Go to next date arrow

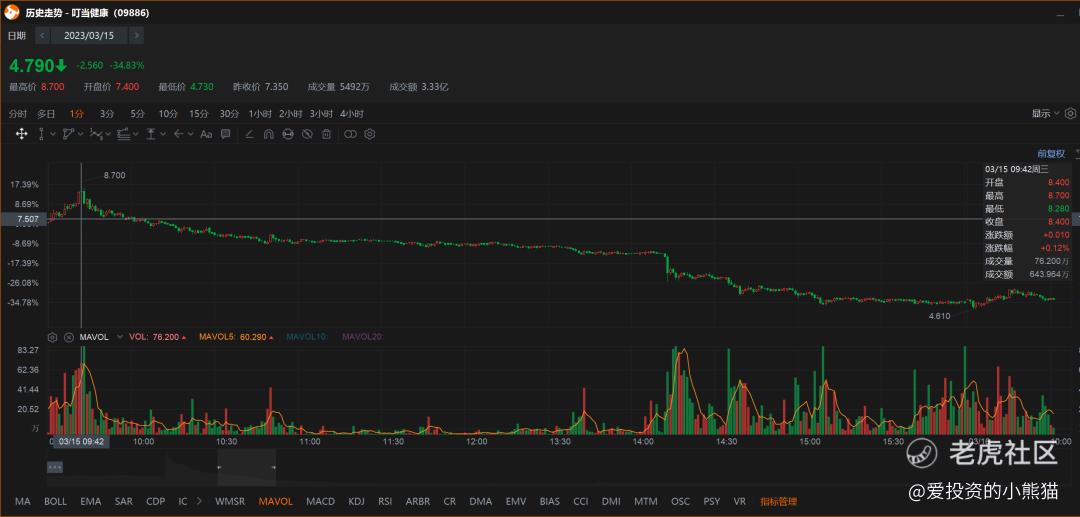click(136, 35)
